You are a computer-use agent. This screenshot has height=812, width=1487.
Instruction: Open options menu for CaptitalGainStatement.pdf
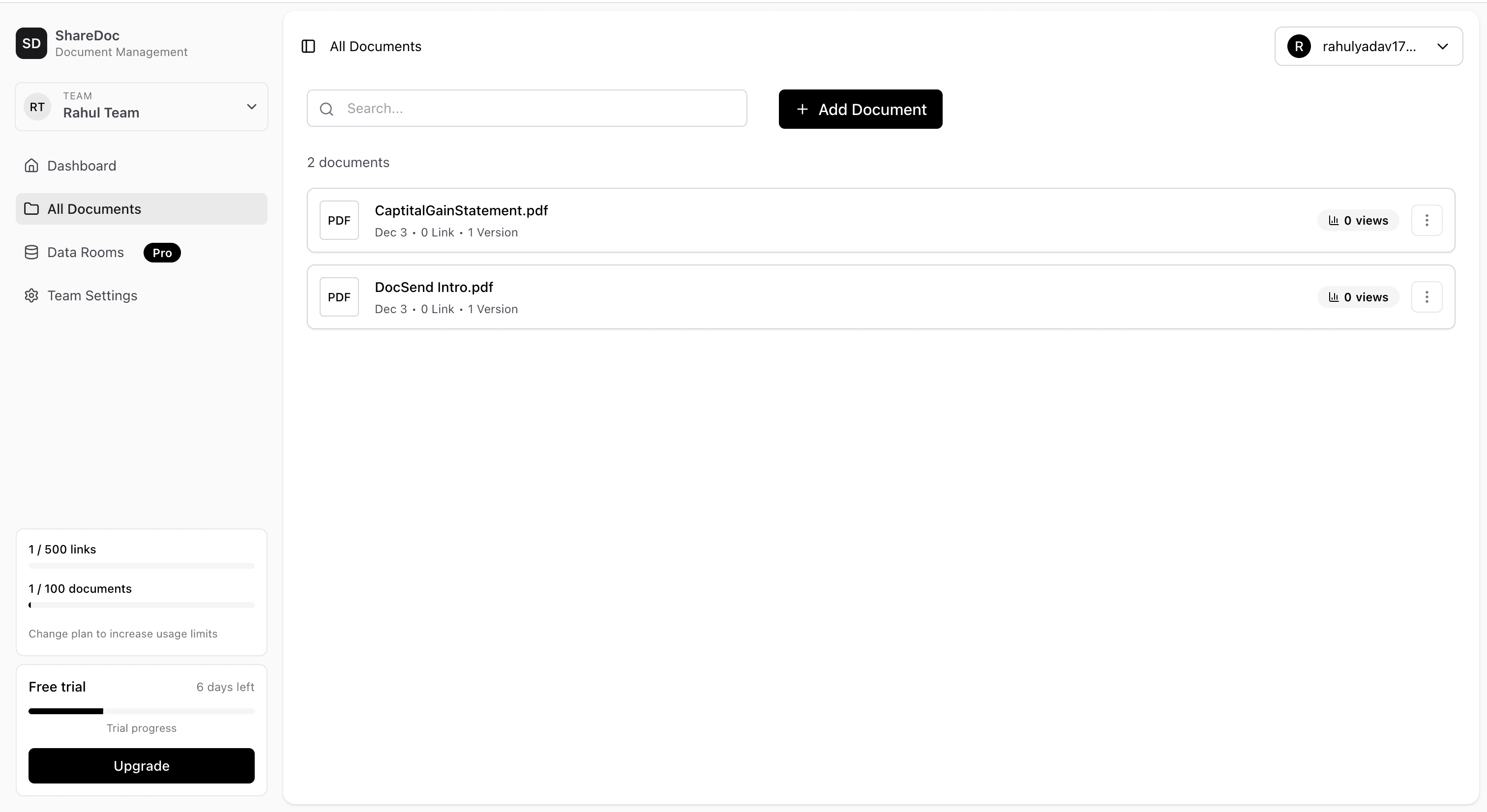1427,220
